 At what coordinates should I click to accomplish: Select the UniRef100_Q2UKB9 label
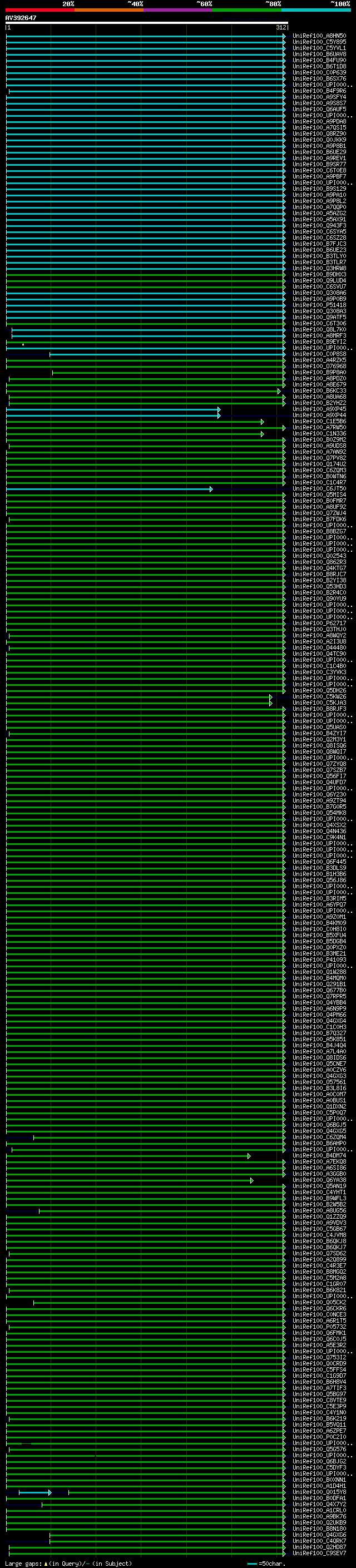319,1522
